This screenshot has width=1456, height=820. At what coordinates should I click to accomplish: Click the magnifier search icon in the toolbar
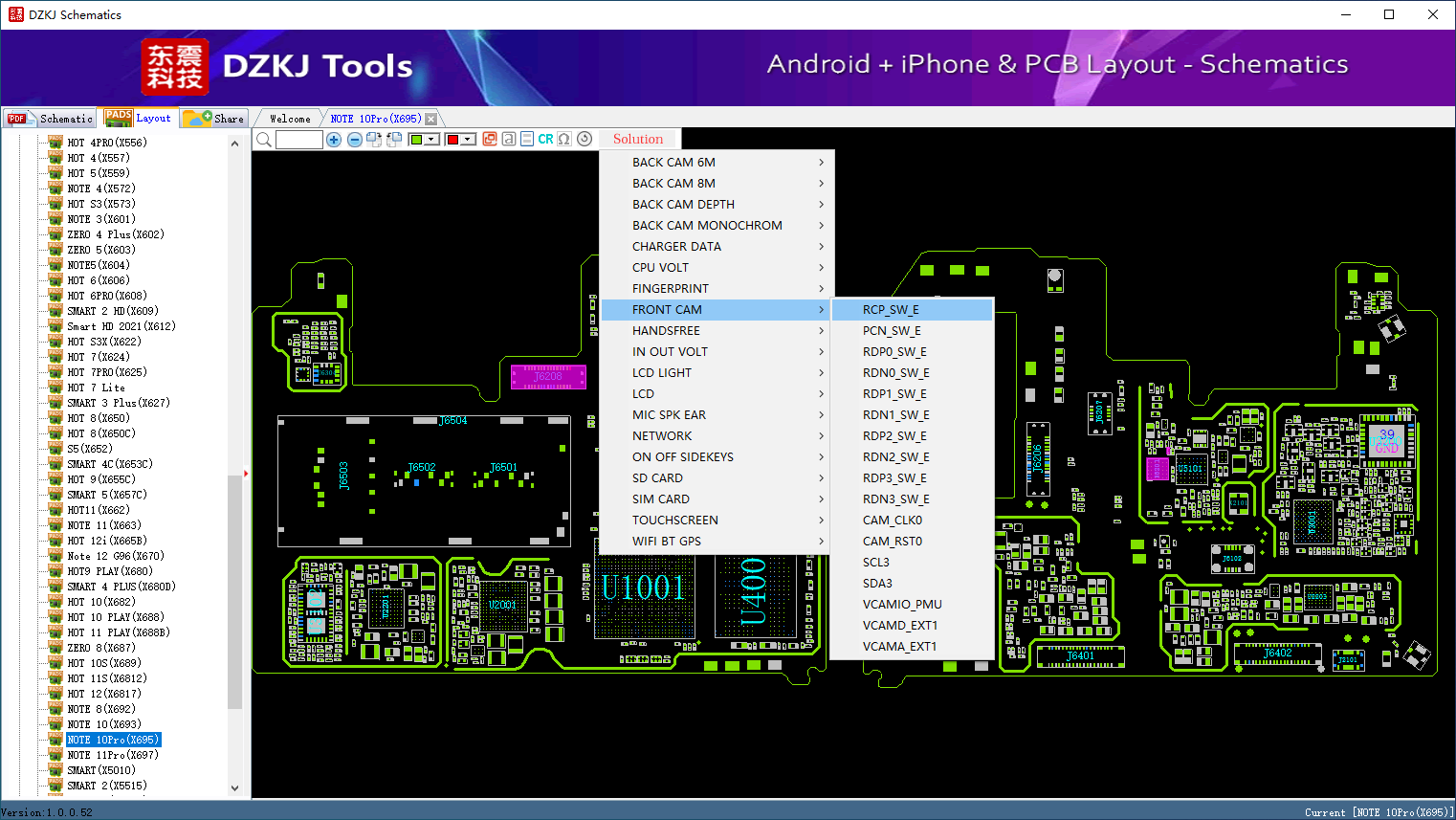tap(264, 140)
